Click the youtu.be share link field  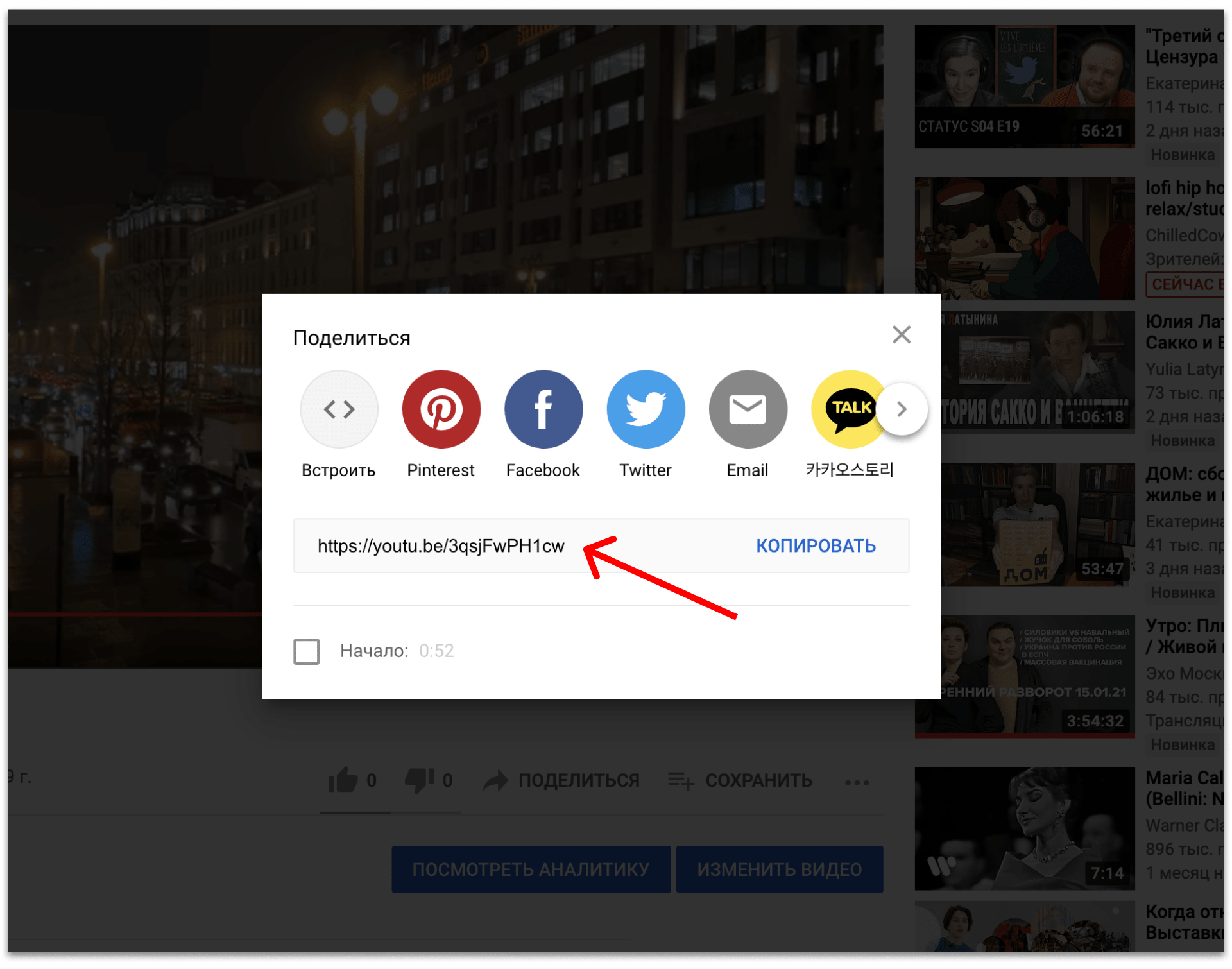441,545
